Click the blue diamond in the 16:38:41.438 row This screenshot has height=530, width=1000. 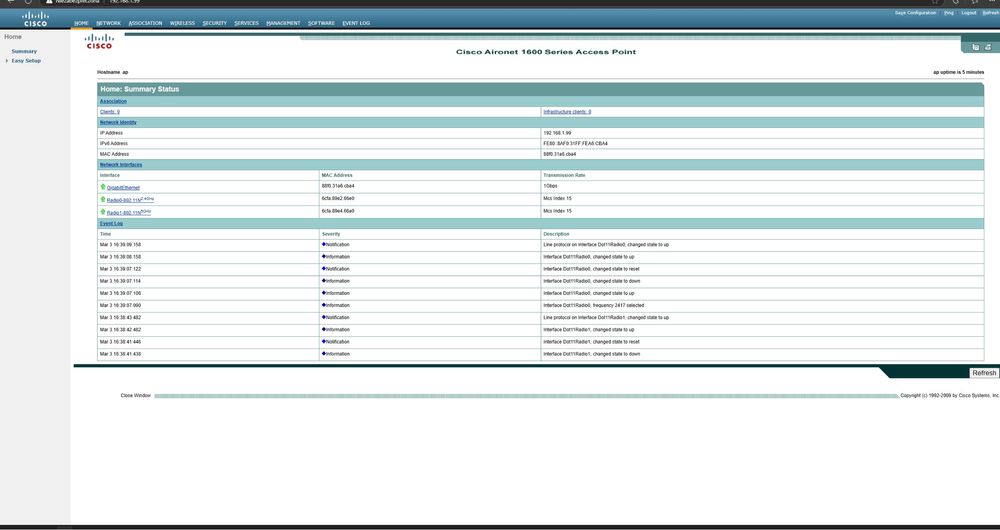pos(324,353)
